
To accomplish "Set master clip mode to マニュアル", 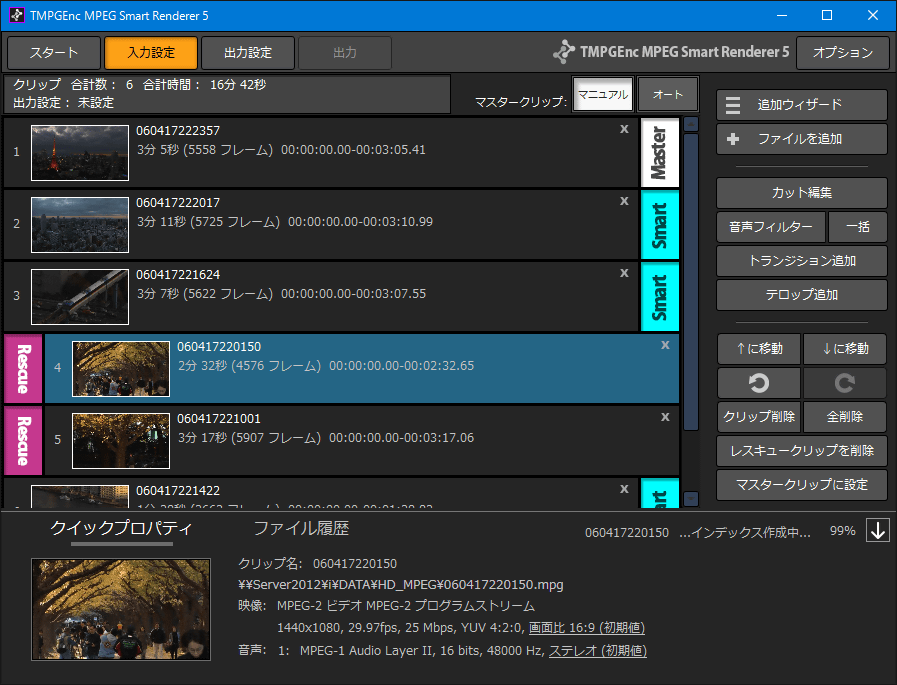I will pos(602,94).
